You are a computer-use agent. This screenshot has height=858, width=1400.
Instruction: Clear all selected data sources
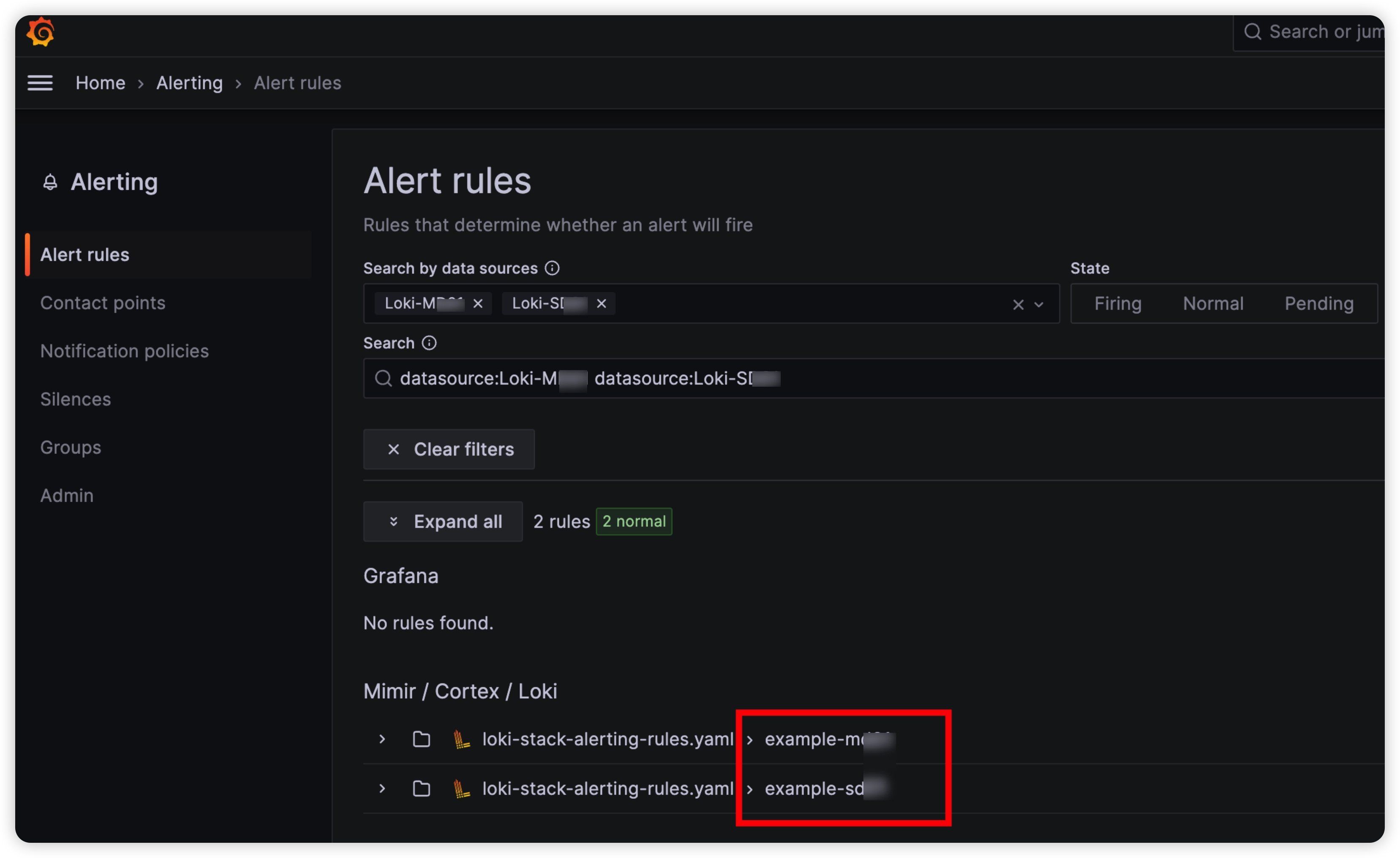coord(1018,305)
